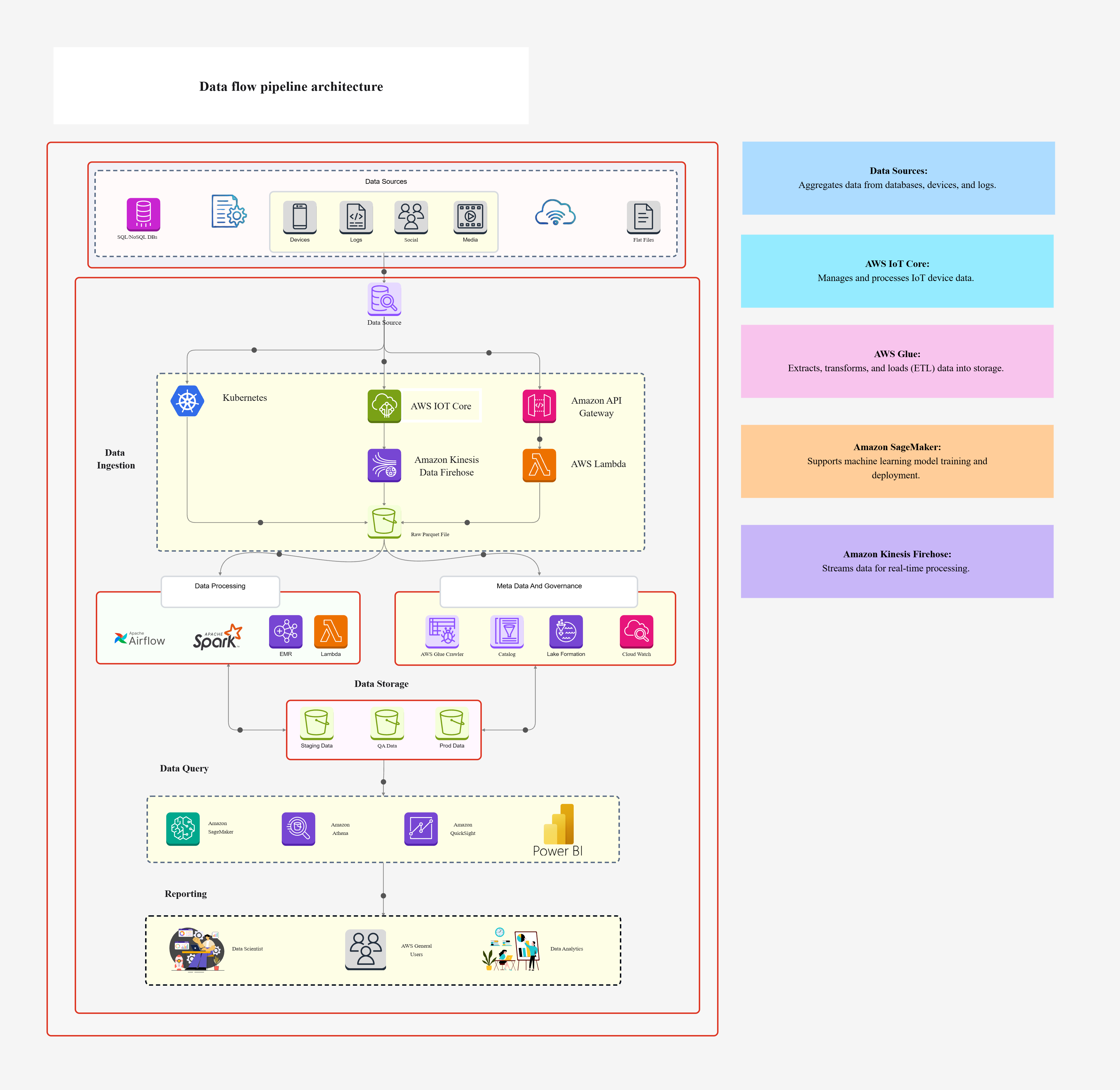Select the AWS Glue Crawler icon

point(442,631)
